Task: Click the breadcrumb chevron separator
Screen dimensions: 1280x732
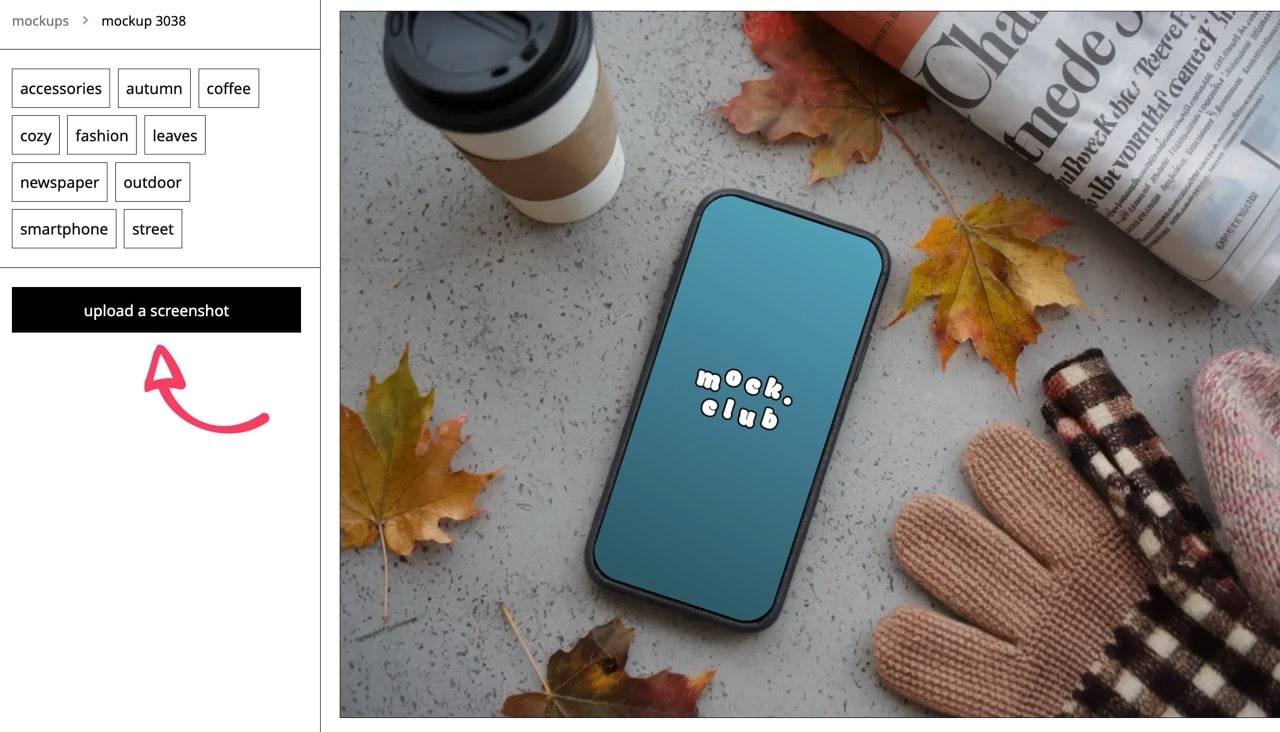Action: click(85, 21)
